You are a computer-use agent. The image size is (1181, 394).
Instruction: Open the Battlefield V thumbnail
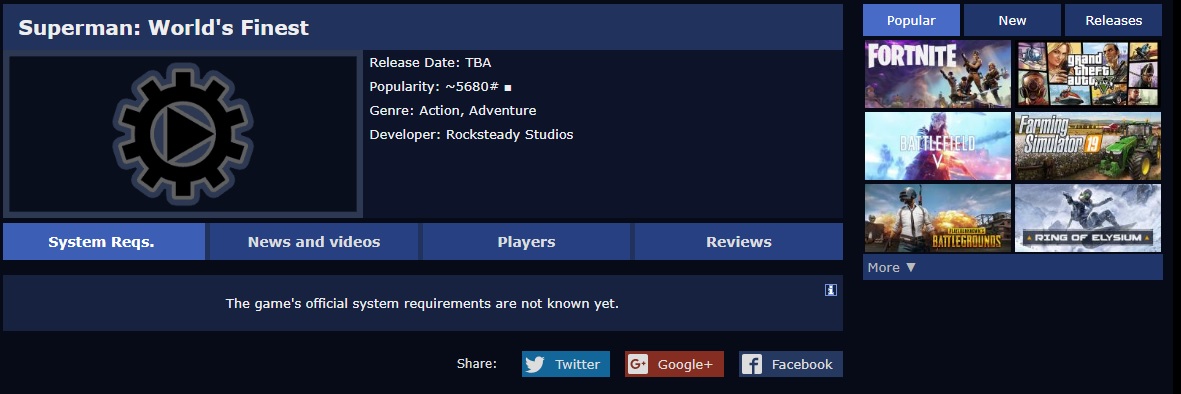pos(938,146)
